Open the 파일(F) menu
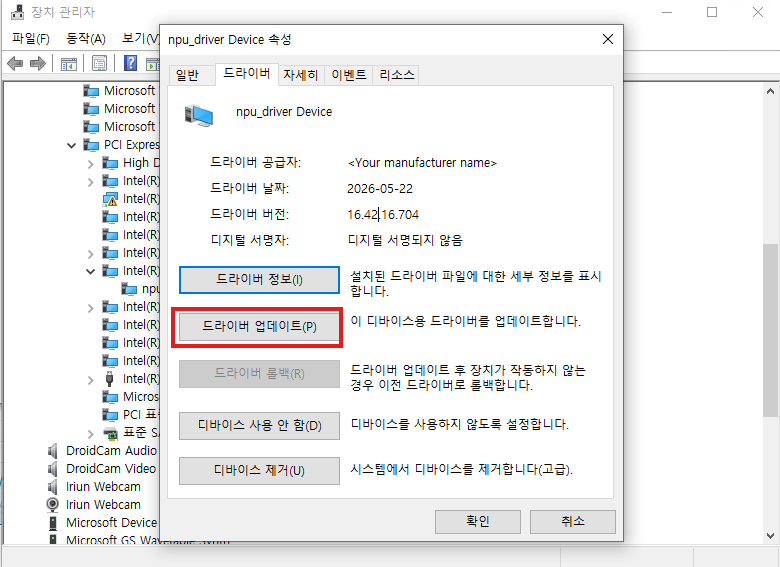The image size is (780, 567). [31, 38]
